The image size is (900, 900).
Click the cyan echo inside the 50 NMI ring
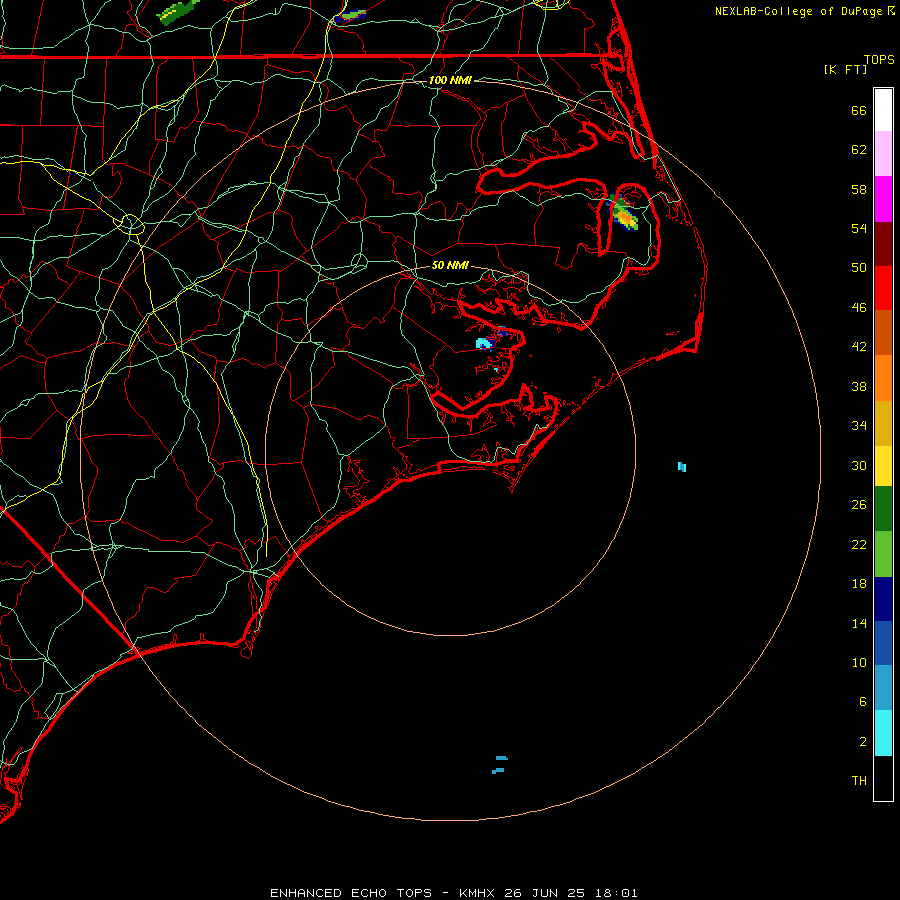(x=484, y=344)
